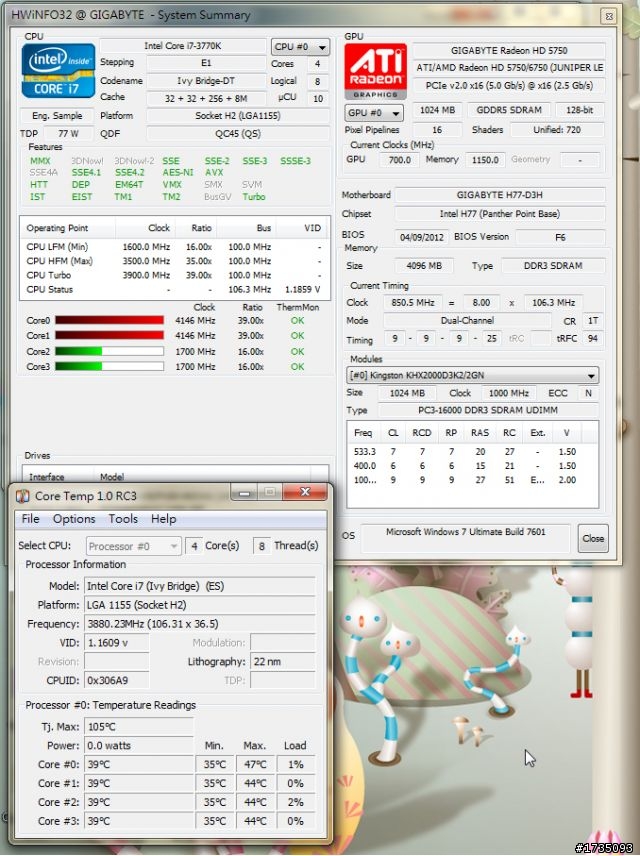Viewport: 640px width, 856px height.
Task: Click the Ivy Bridge-DT codename field
Action: point(206,81)
